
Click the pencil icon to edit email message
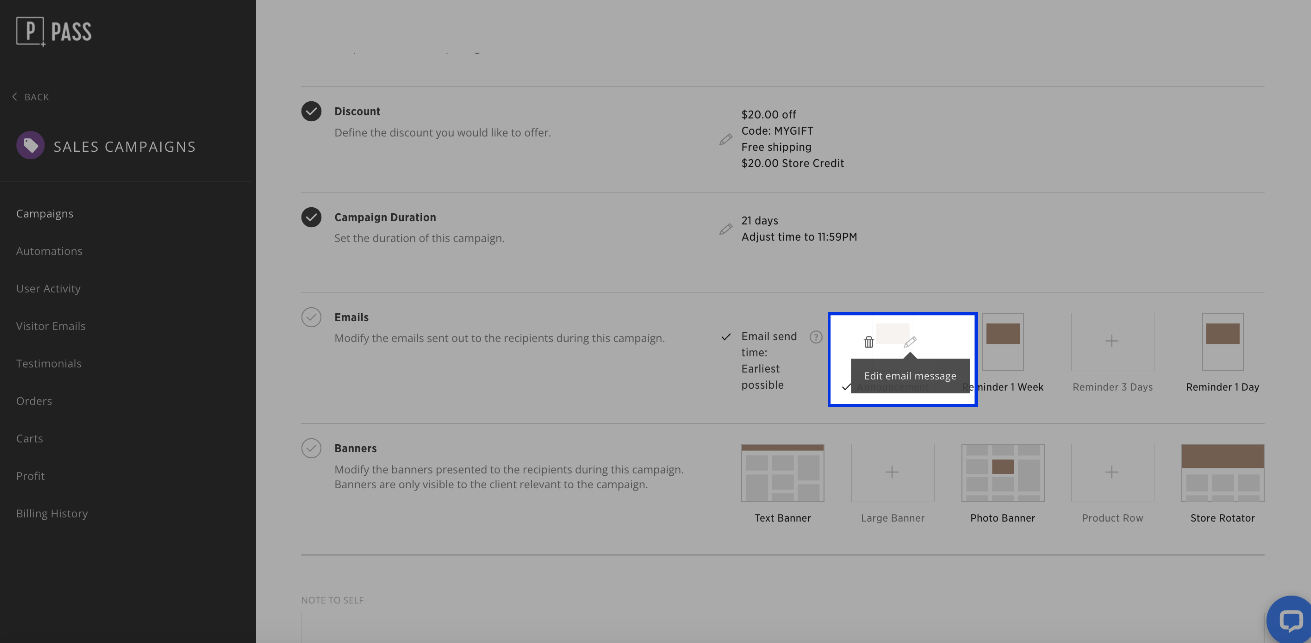click(910, 342)
